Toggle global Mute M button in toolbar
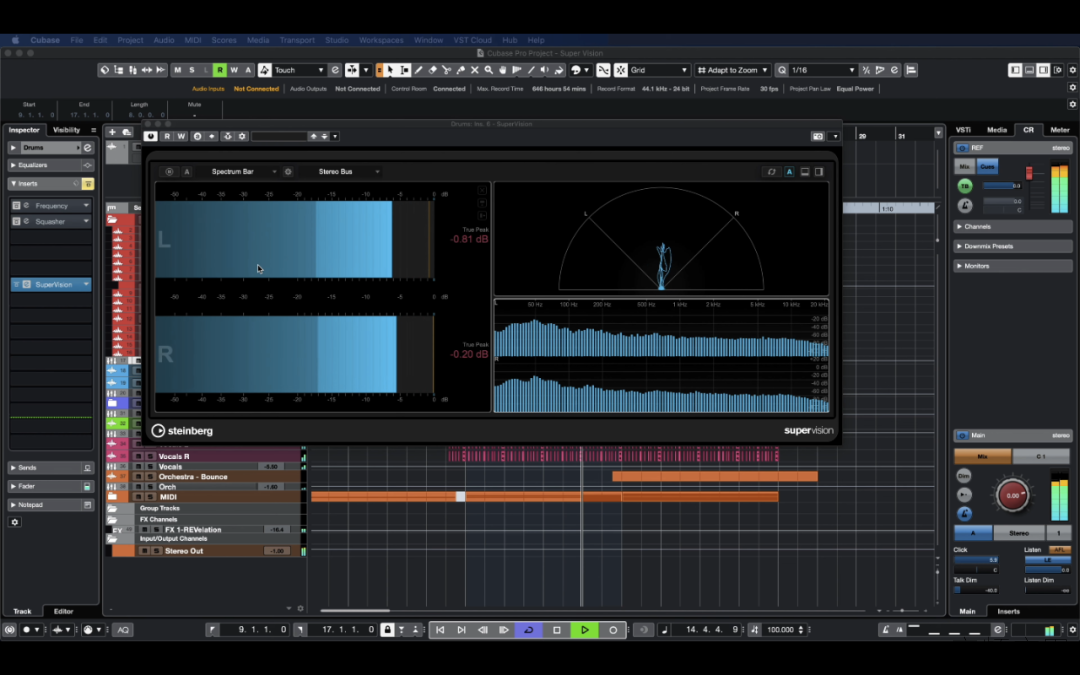 click(178, 70)
